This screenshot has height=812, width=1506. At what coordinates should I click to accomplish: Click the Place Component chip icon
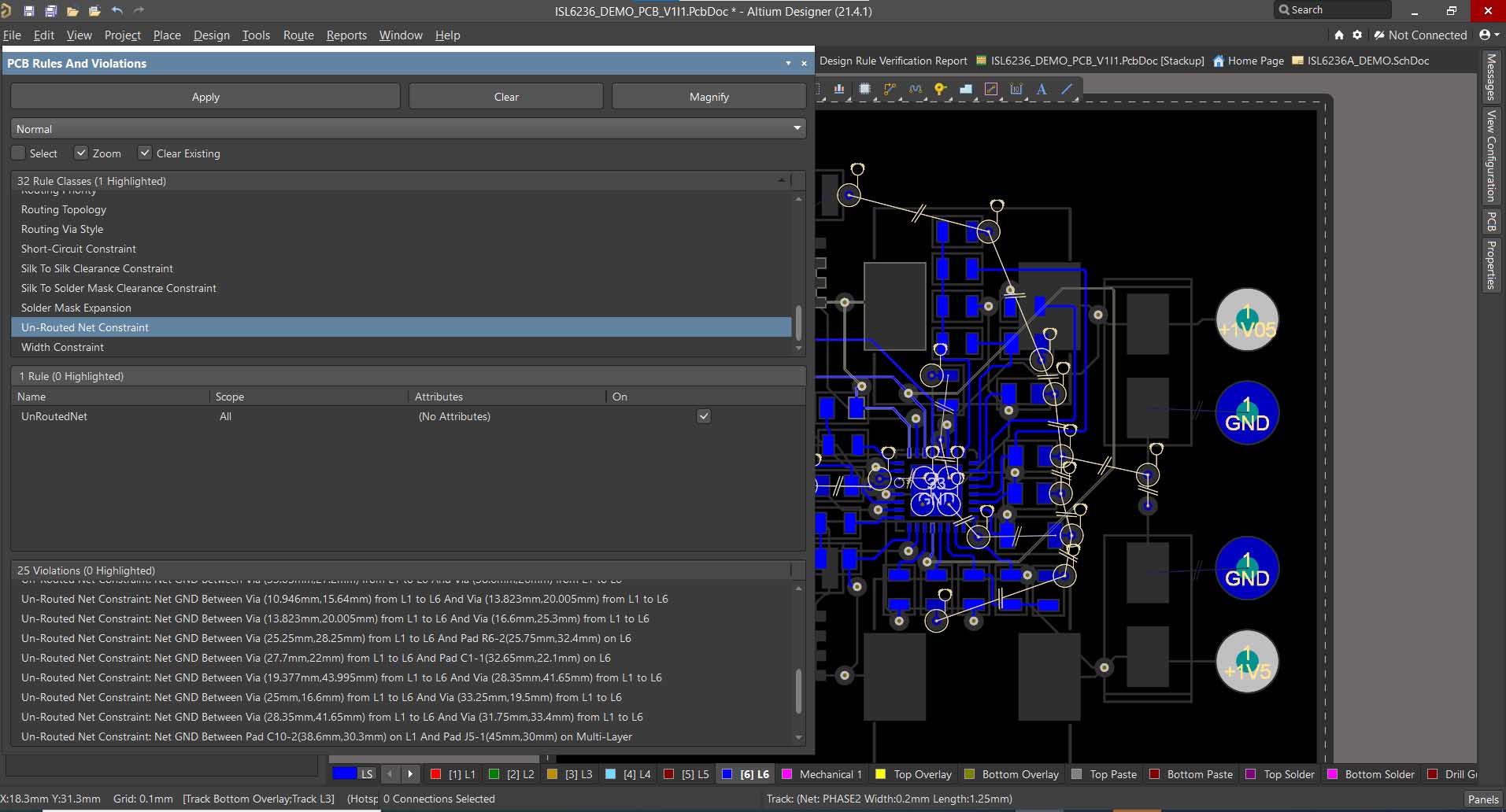tap(864, 90)
